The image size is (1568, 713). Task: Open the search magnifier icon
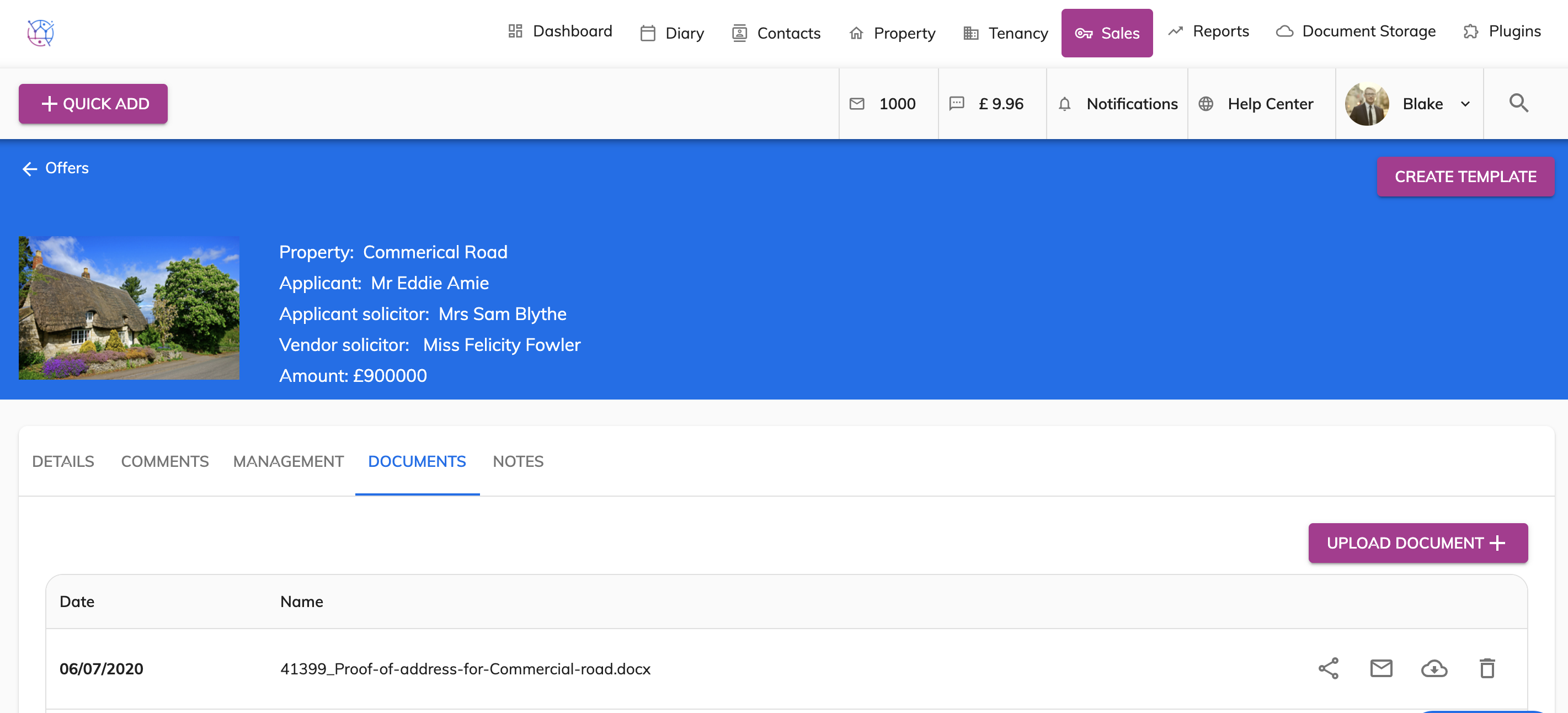(1518, 103)
